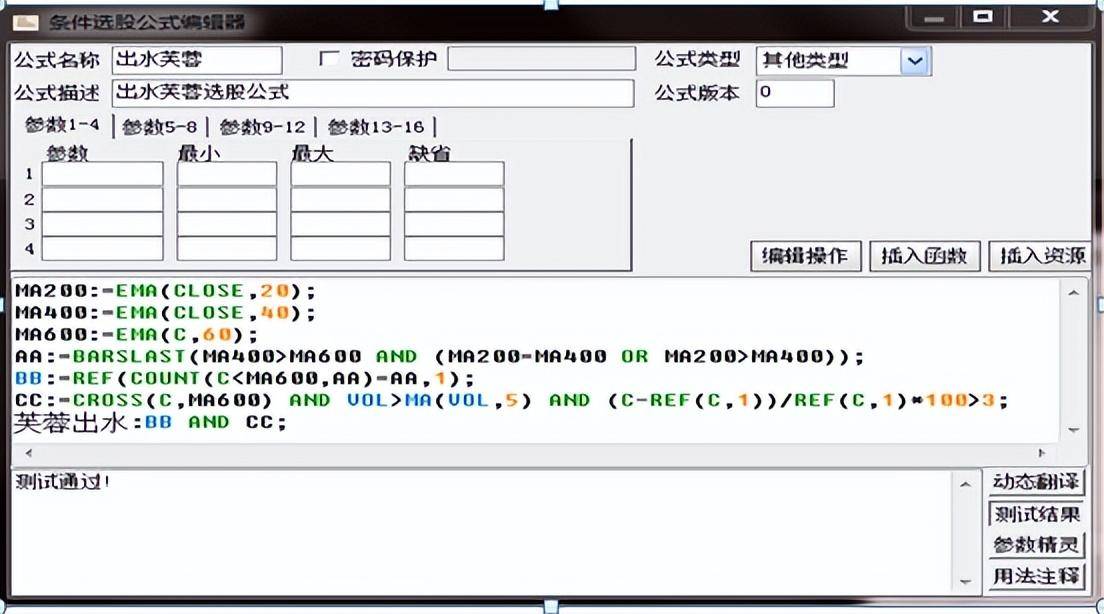Click the MA400 code line
Image resolution: width=1104 pixels, height=614 pixels.
(x=165, y=313)
